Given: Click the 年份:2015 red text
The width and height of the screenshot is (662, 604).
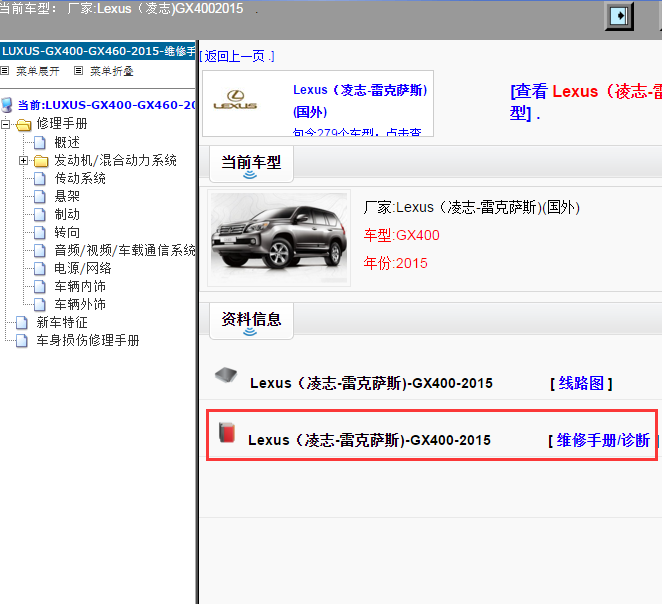Looking at the screenshot, I should point(395,263).
